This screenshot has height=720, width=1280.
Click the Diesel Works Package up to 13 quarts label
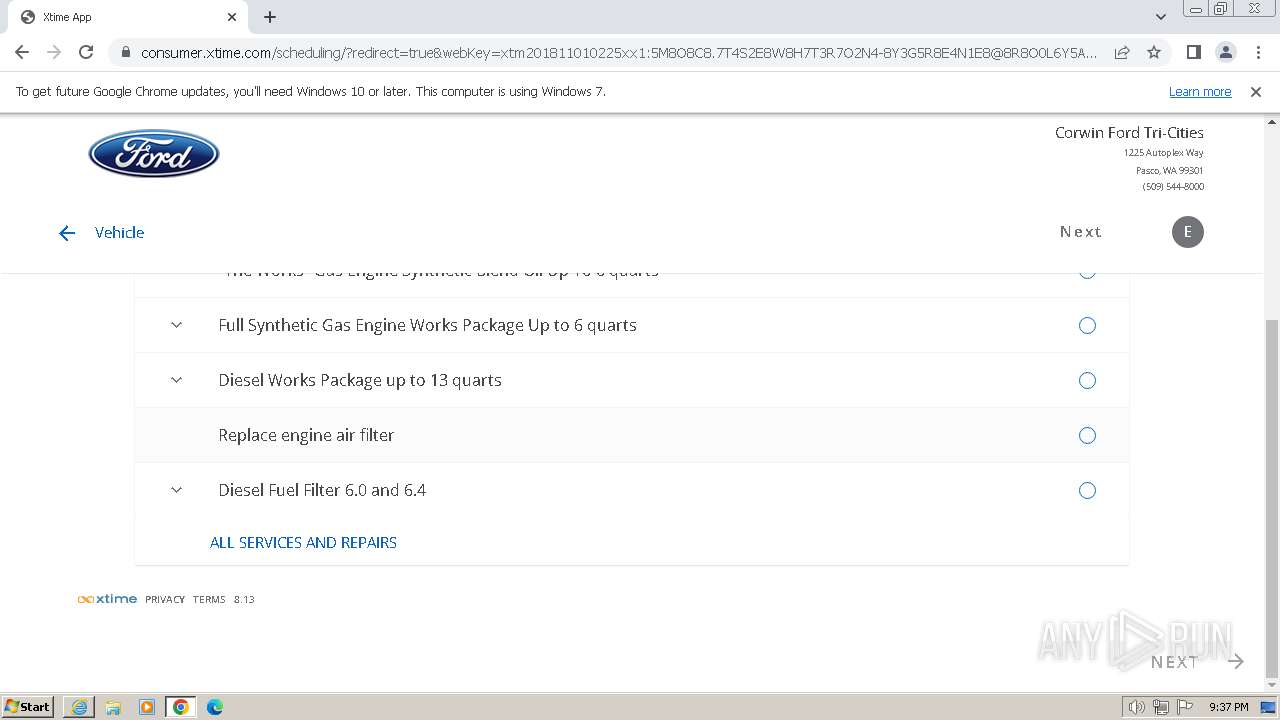360,380
